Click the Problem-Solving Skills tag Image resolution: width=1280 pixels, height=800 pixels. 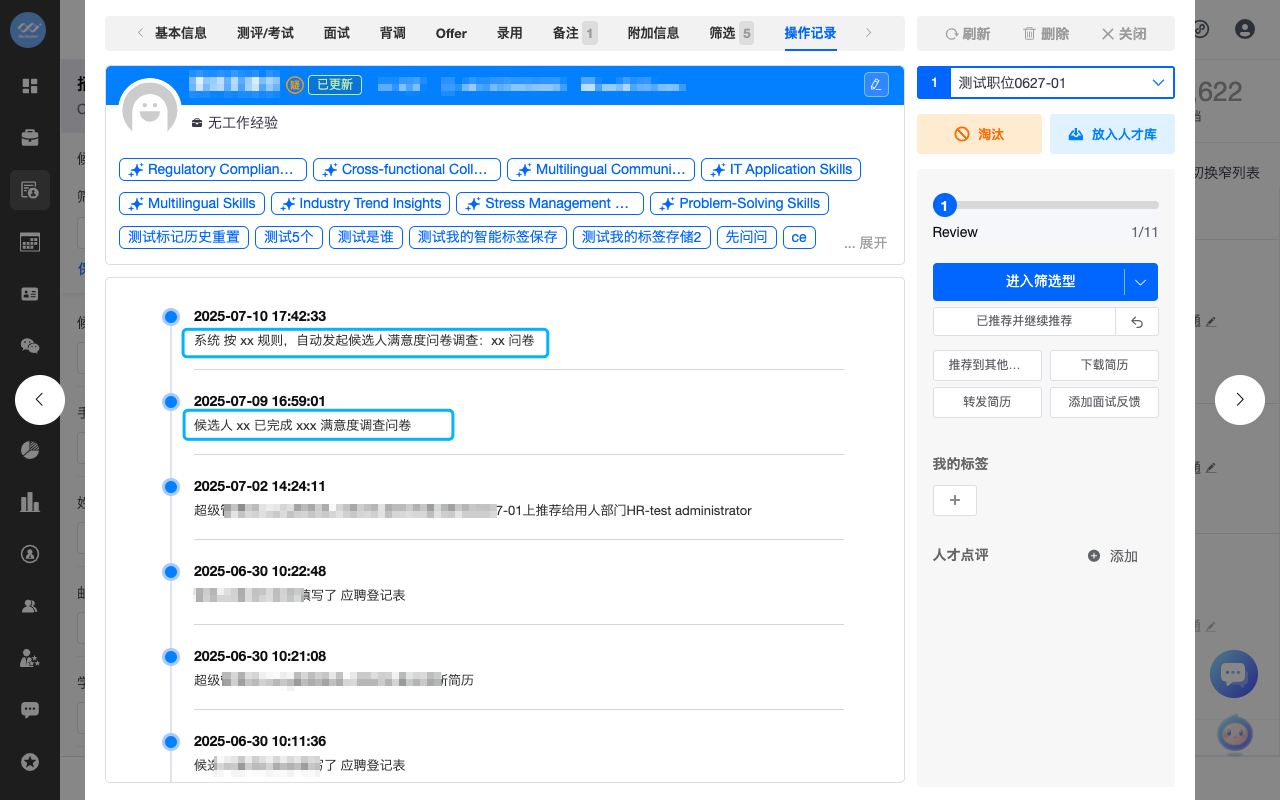tap(740, 204)
